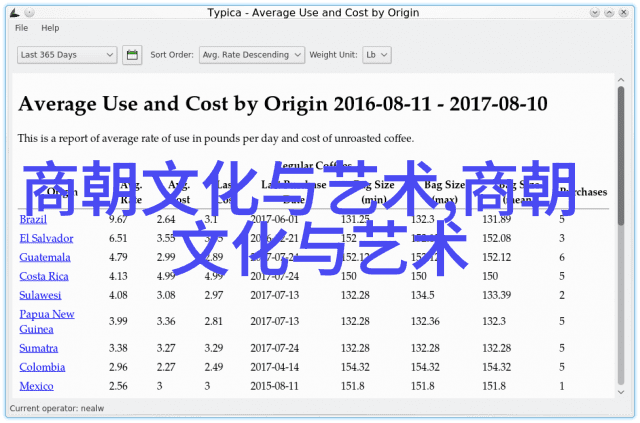
Task: Click Guatemala's average rate 4.79
Action: point(118,257)
